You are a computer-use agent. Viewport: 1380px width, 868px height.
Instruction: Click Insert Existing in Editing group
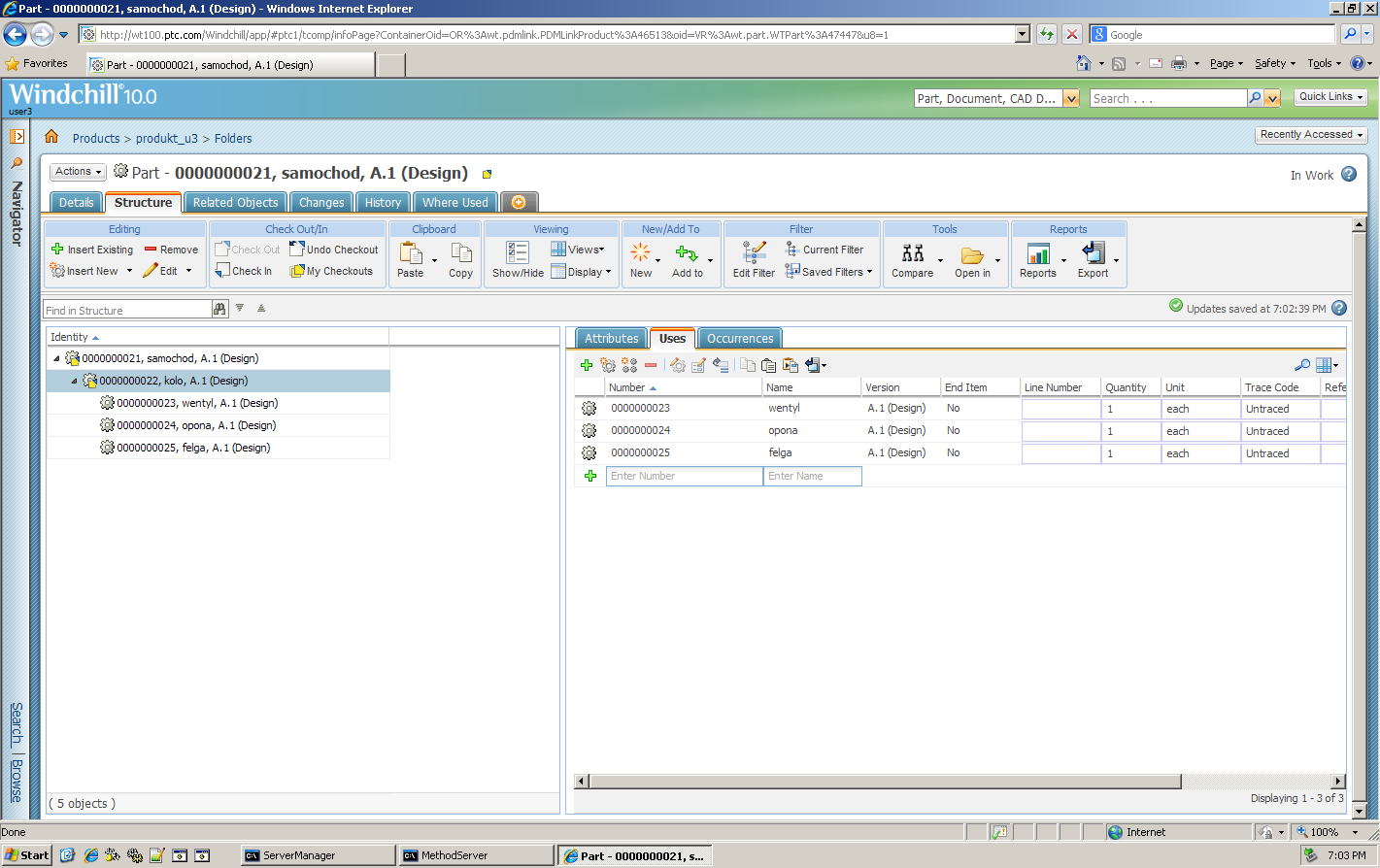tap(92, 250)
